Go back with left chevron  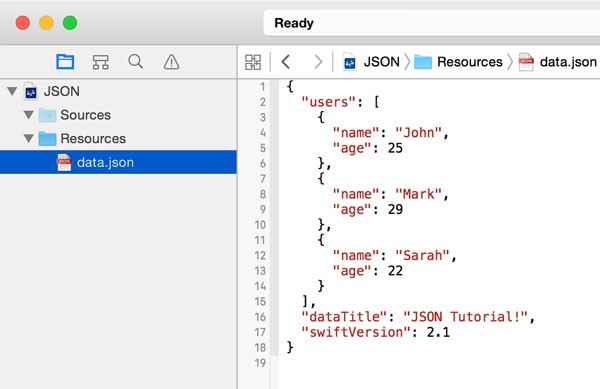[x=286, y=62]
